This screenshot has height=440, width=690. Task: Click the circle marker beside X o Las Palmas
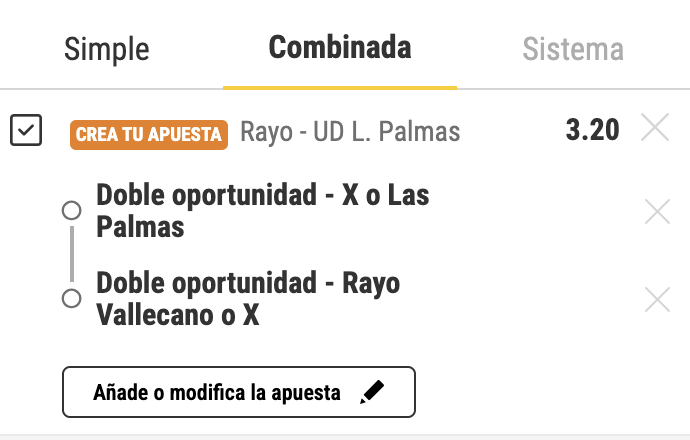click(71, 210)
